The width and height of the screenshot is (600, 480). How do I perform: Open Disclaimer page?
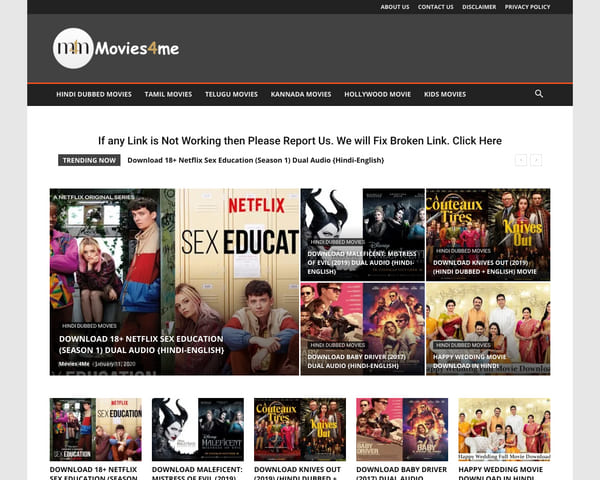pos(479,7)
